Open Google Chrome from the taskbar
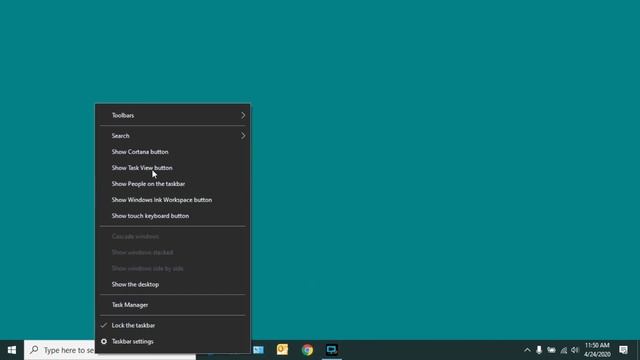This screenshot has width=640, height=360. 307,350
